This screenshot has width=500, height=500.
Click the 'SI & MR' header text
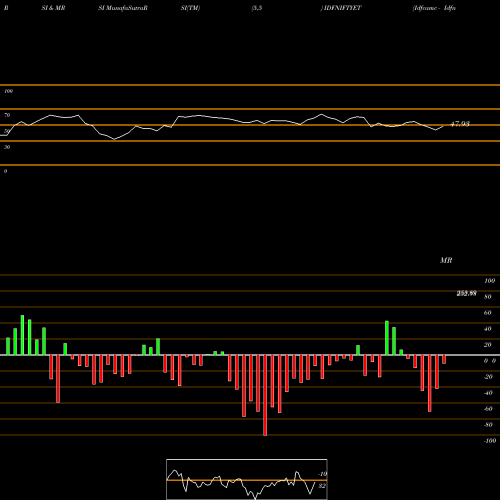tap(53, 8)
